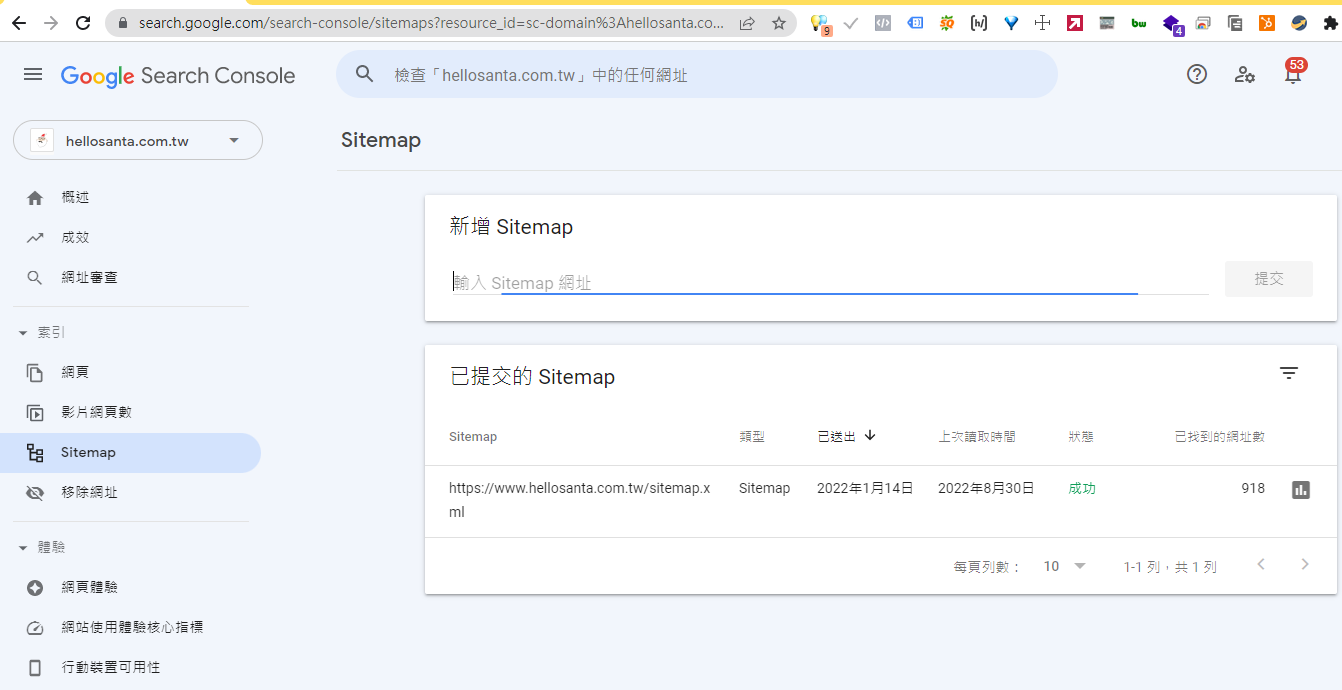
Task: Click browser forward arrow
Action: [x=51, y=23]
